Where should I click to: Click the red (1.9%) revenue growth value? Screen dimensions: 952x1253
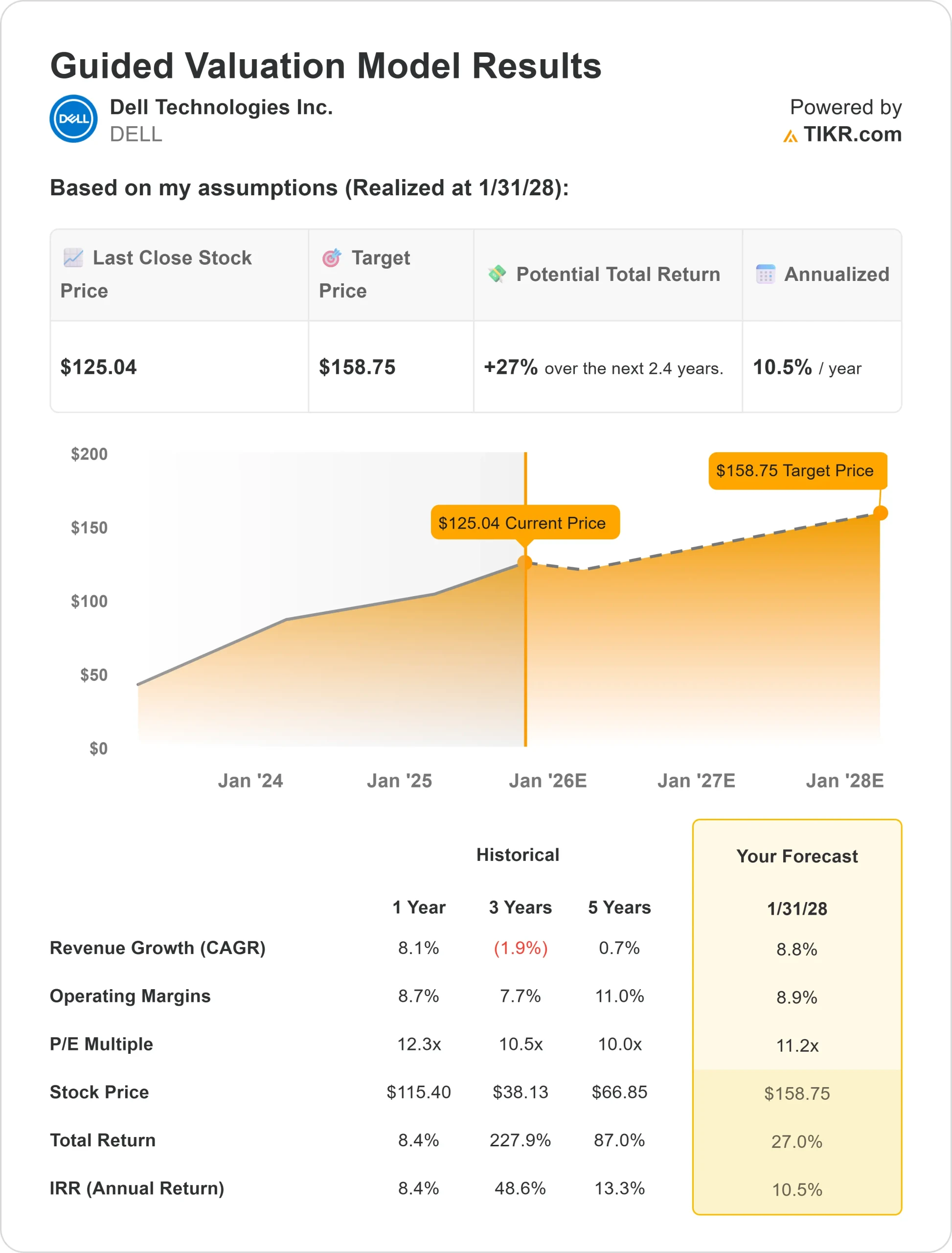[520, 948]
